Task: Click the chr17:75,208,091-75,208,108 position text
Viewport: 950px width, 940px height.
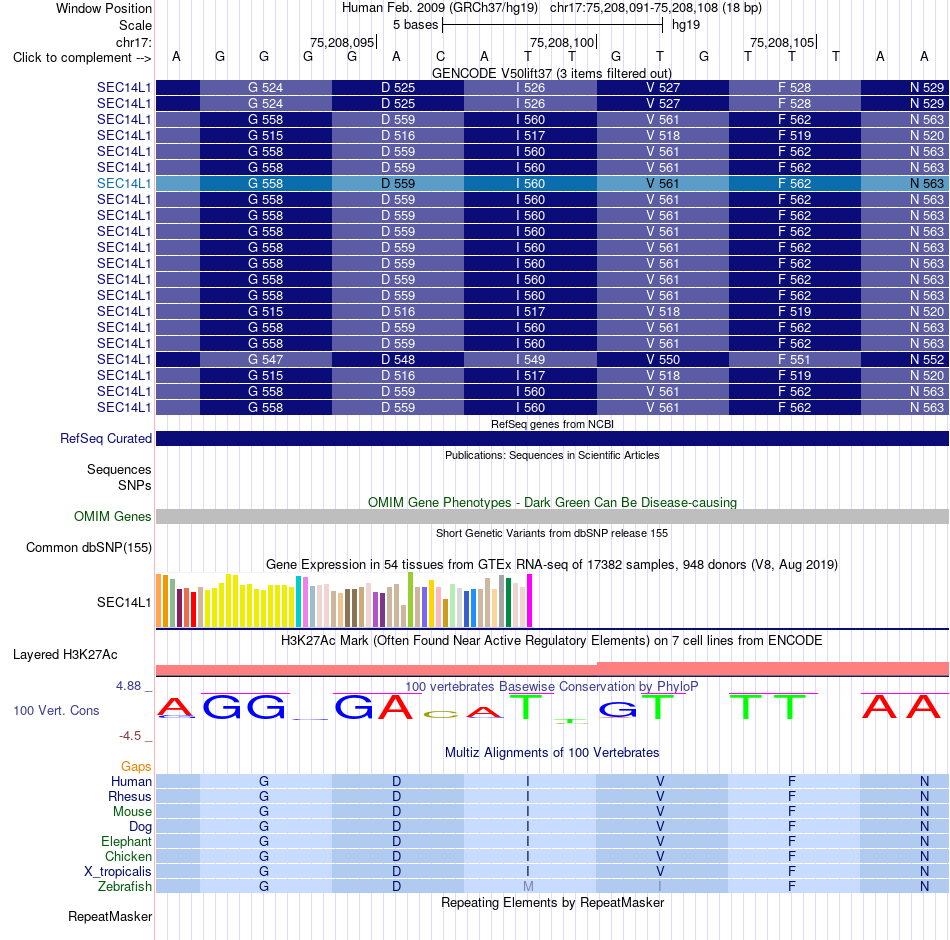Action: pyautogui.click(x=656, y=8)
